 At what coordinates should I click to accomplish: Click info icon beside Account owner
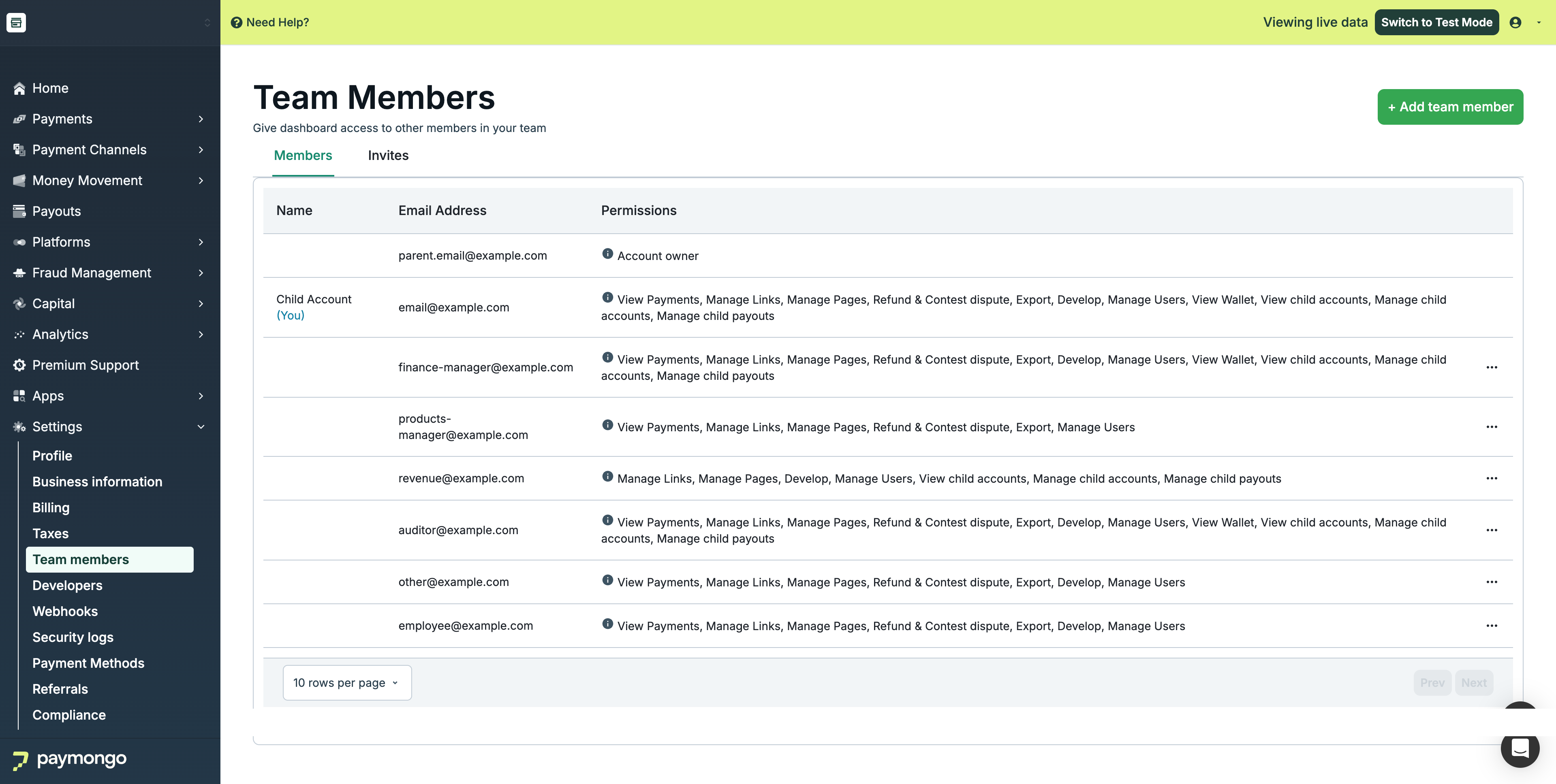click(x=607, y=254)
